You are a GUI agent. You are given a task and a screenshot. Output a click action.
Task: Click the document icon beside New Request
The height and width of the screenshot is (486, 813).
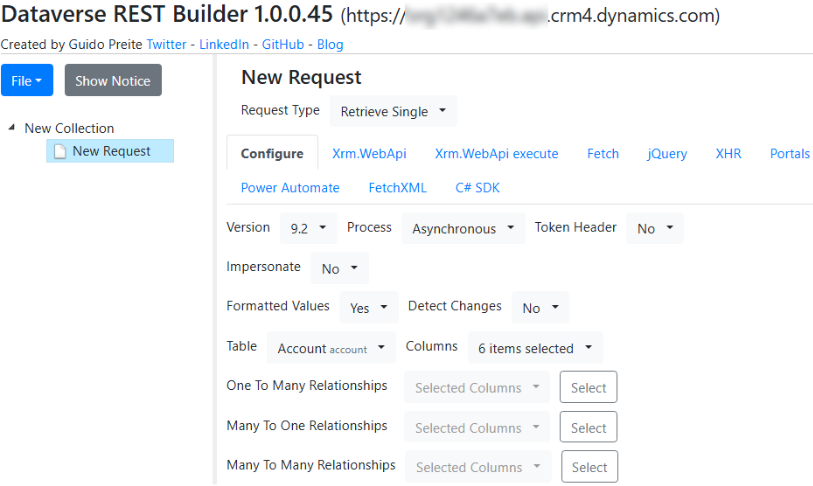coord(59,151)
